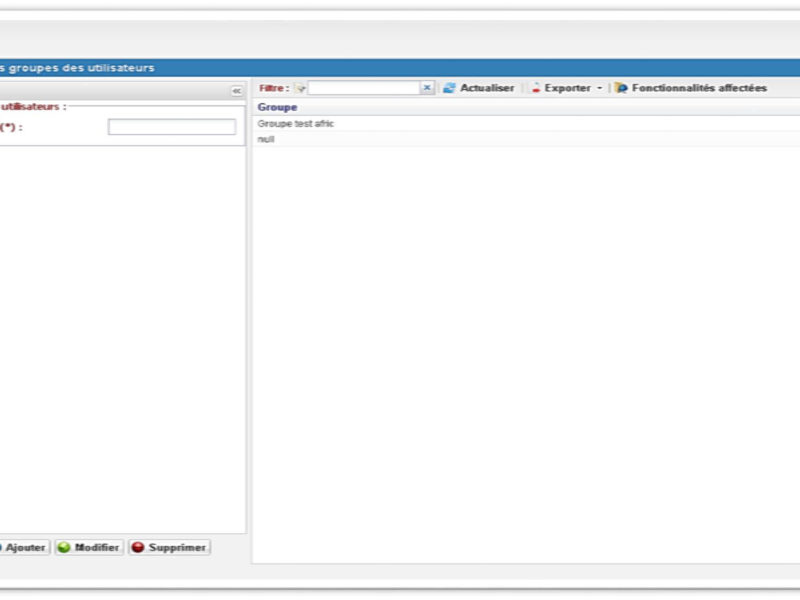Click the Actualiser refresh icon
The image size is (800, 600).
pyautogui.click(x=450, y=88)
